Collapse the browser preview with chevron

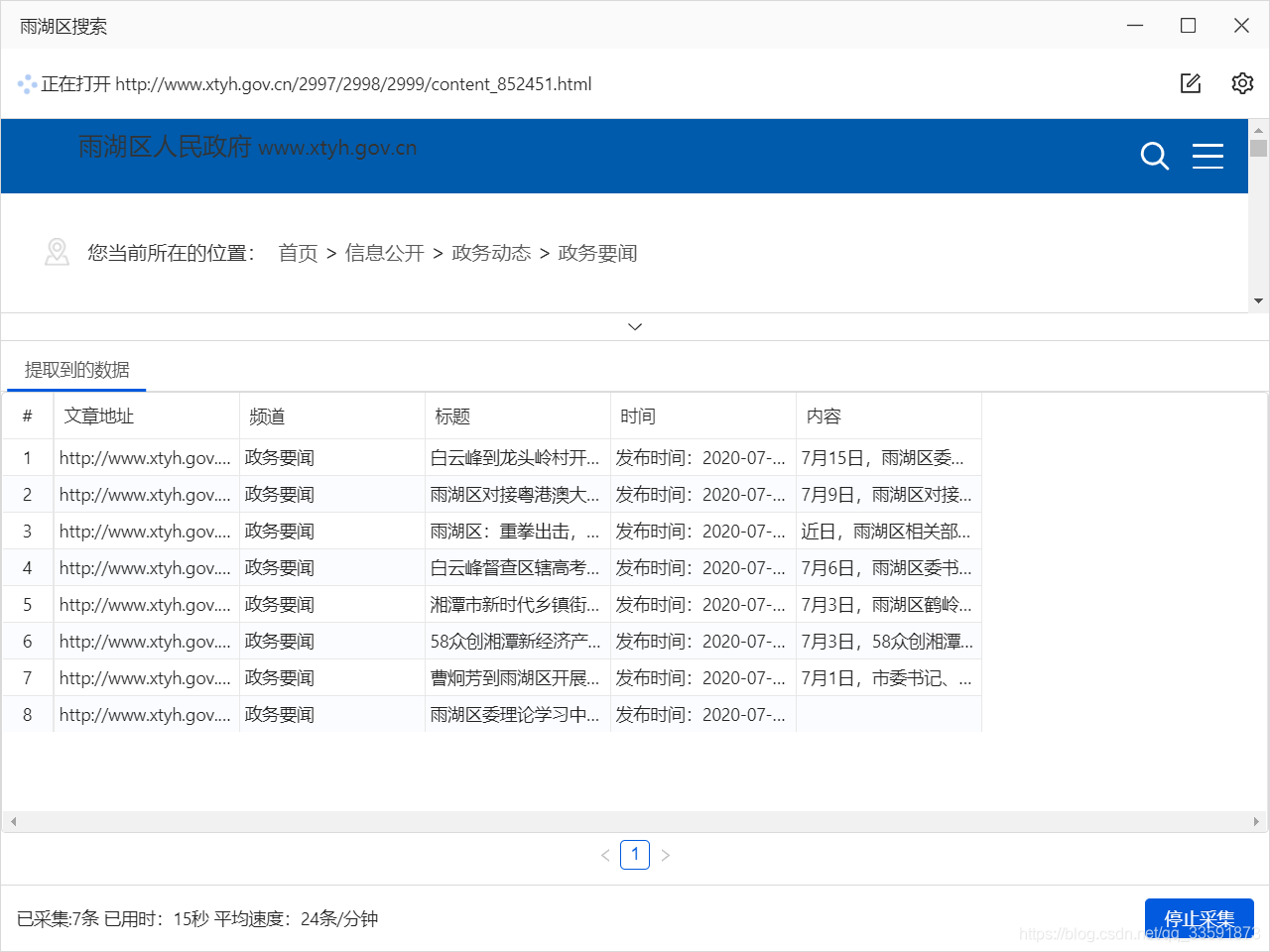click(x=635, y=326)
